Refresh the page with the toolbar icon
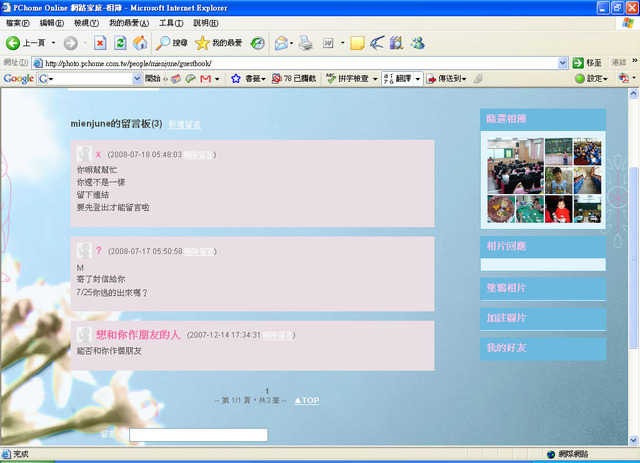Image resolution: width=640 pixels, height=463 pixels. pyautogui.click(x=120, y=43)
